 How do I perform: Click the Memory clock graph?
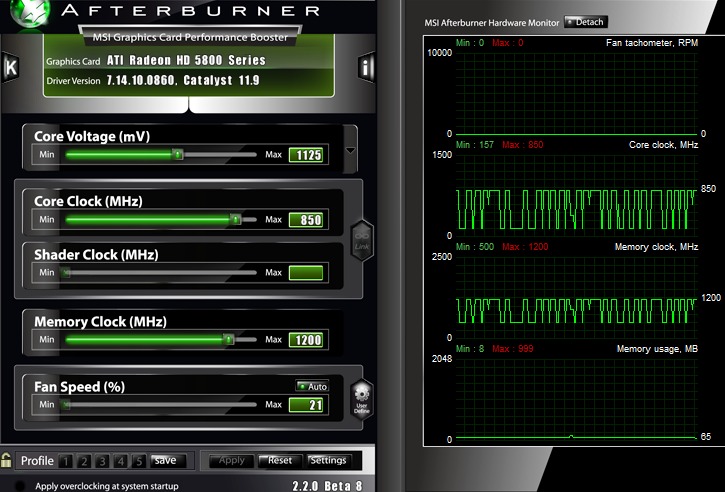tap(576, 298)
